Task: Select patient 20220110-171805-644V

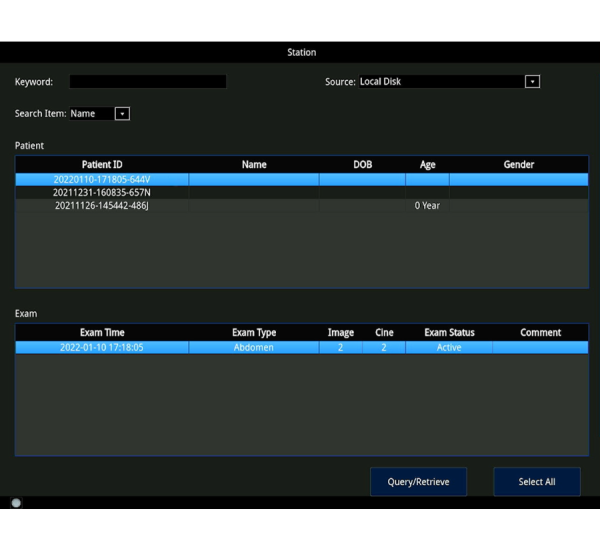Action: point(102,180)
